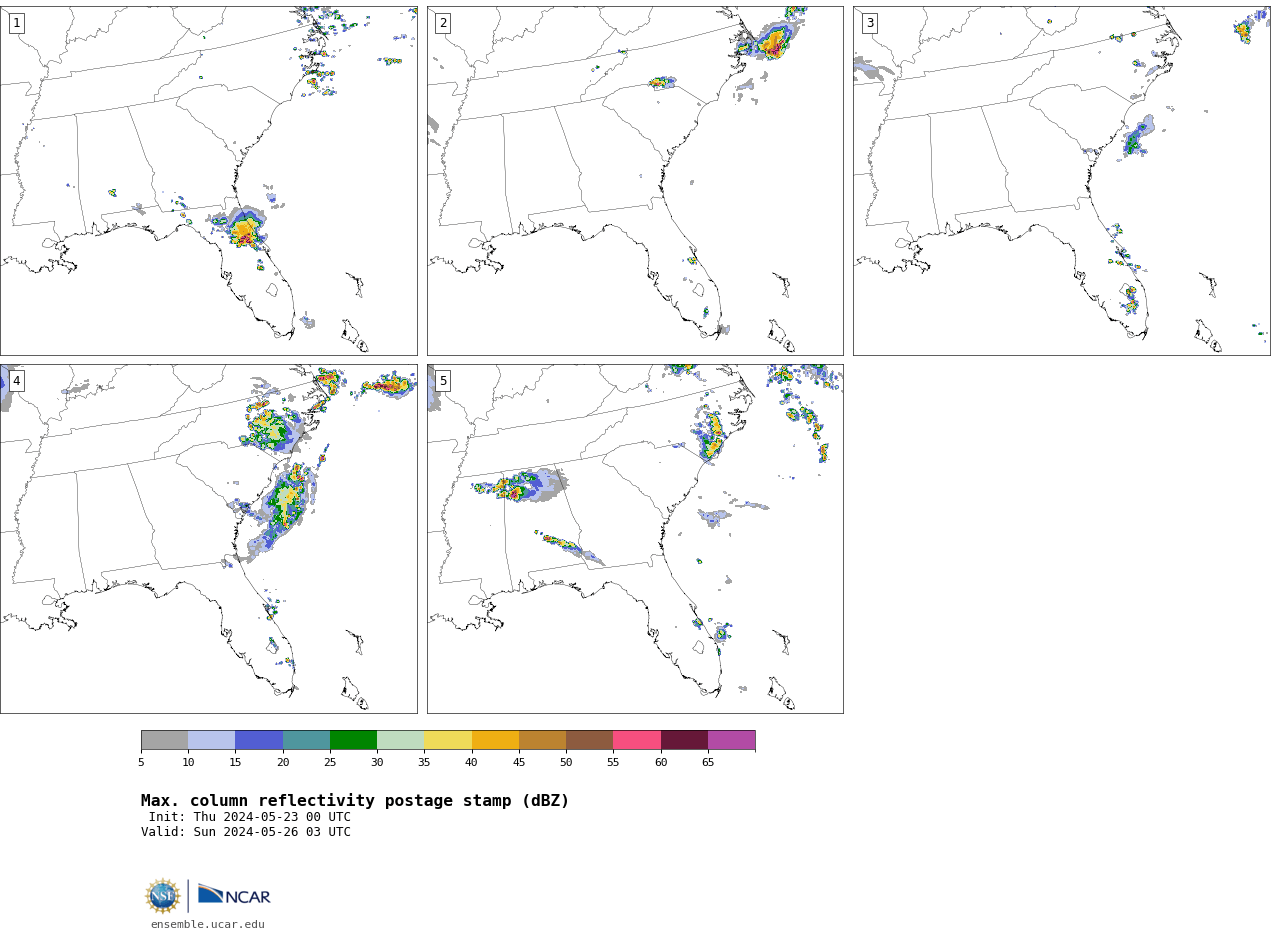
Task: Open ensemble member 3 map panel
Action: click(1062, 181)
